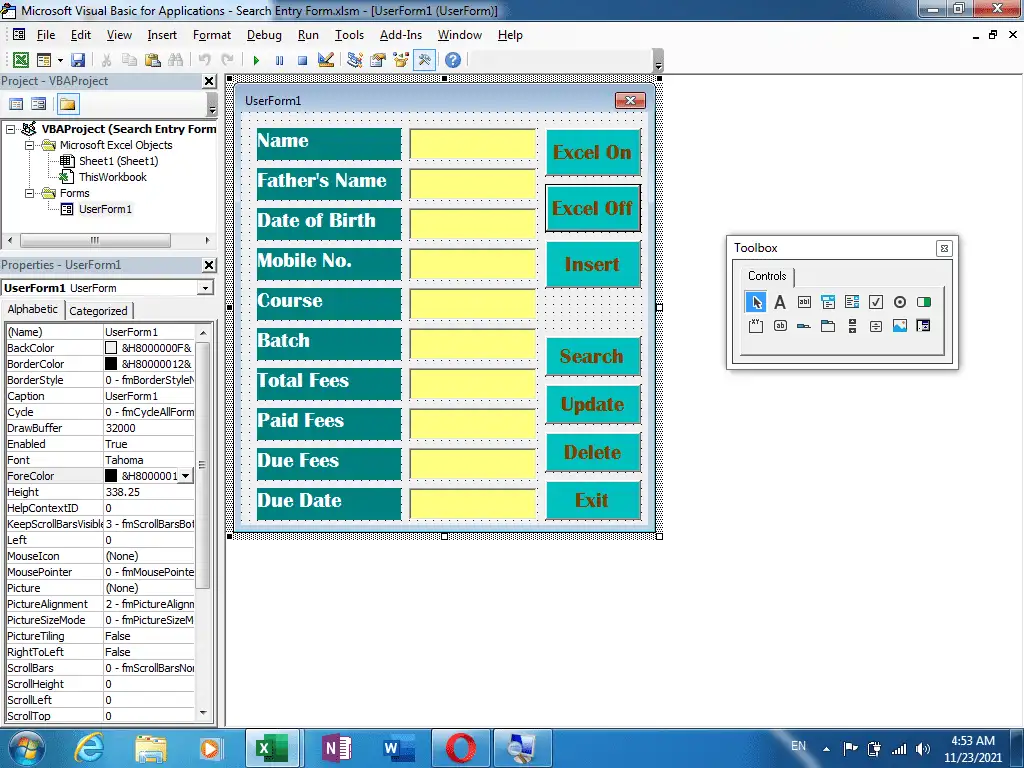Viewport: 1024px width, 768px height.
Task: Toggle the Toolbox toolbar button
Action: pos(424,60)
